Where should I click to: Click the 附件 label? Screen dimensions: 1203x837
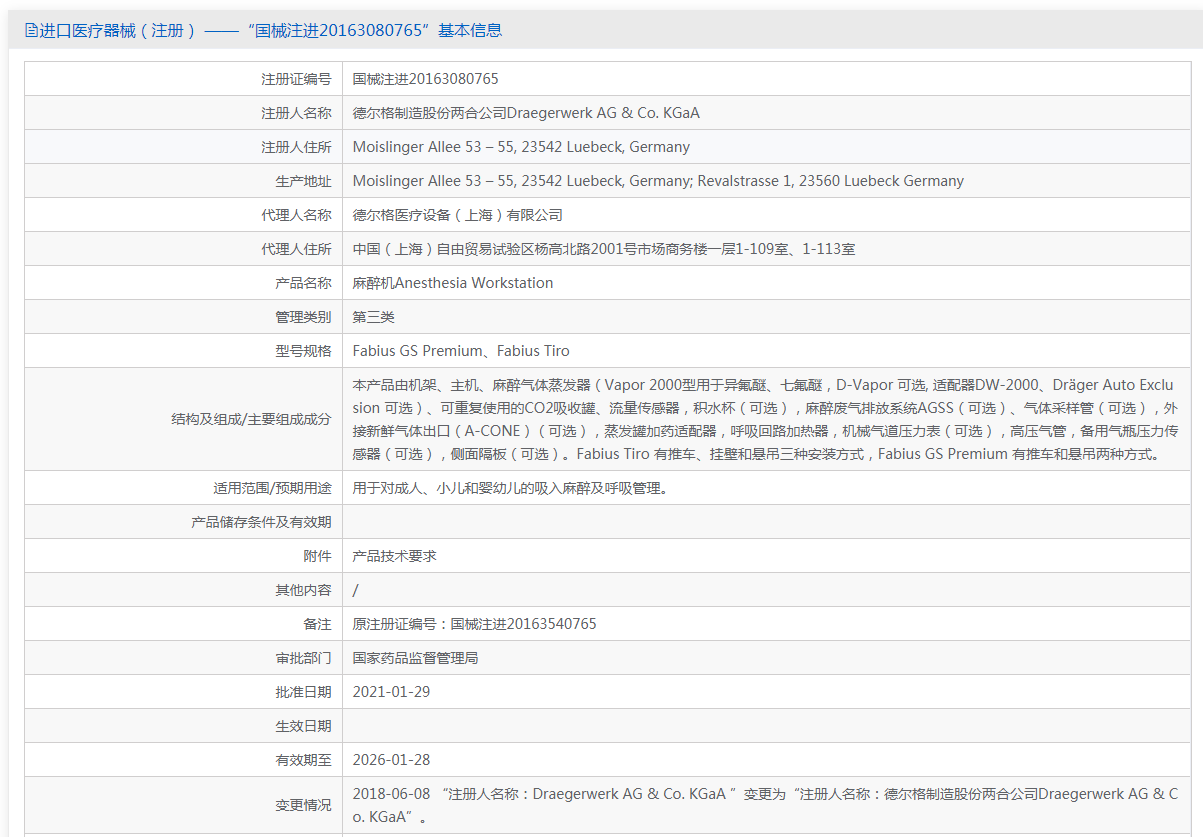pyautogui.click(x=317, y=556)
